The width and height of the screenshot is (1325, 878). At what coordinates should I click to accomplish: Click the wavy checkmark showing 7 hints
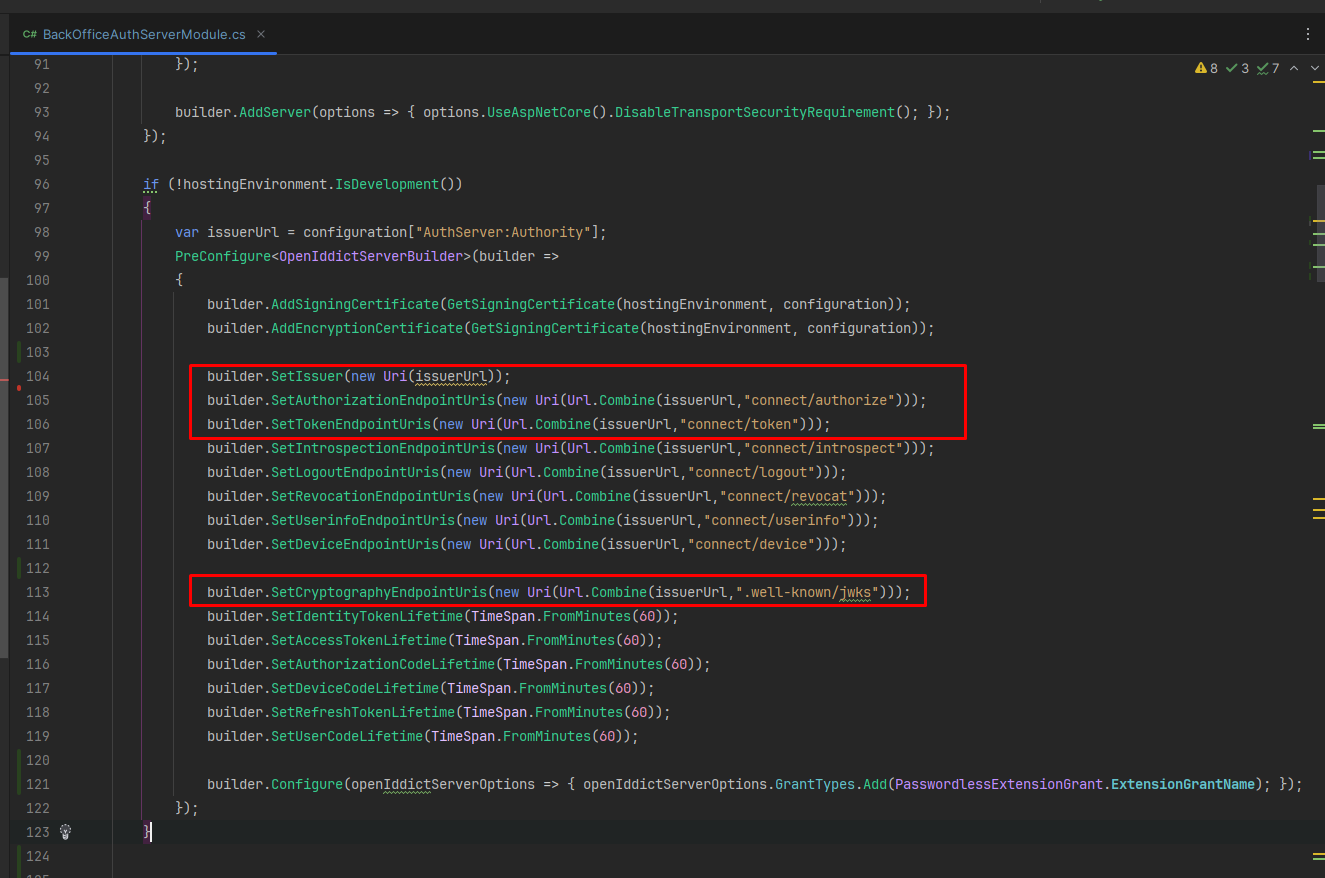[x=1268, y=68]
